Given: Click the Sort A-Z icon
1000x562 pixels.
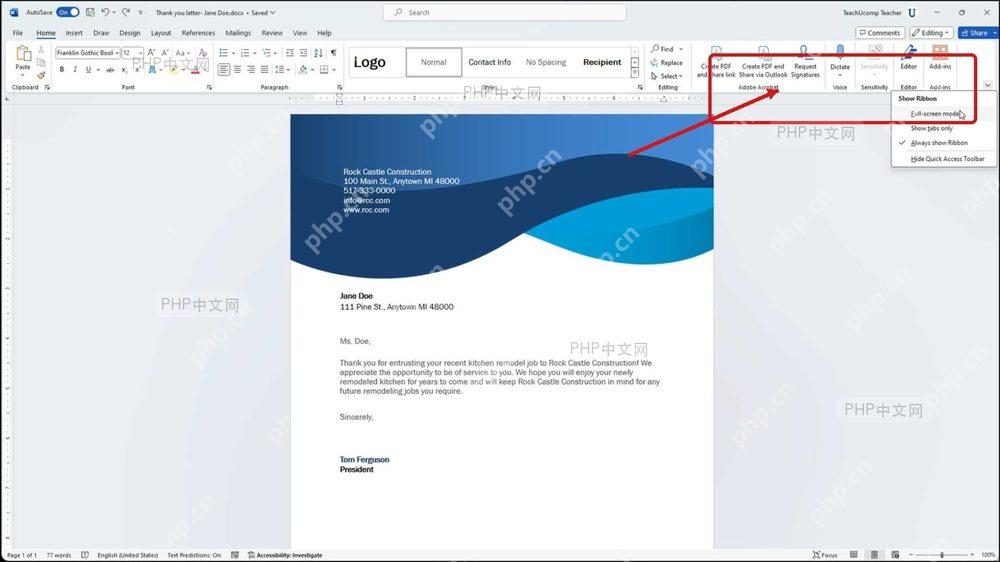Looking at the screenshot, I should pos(318,53).
